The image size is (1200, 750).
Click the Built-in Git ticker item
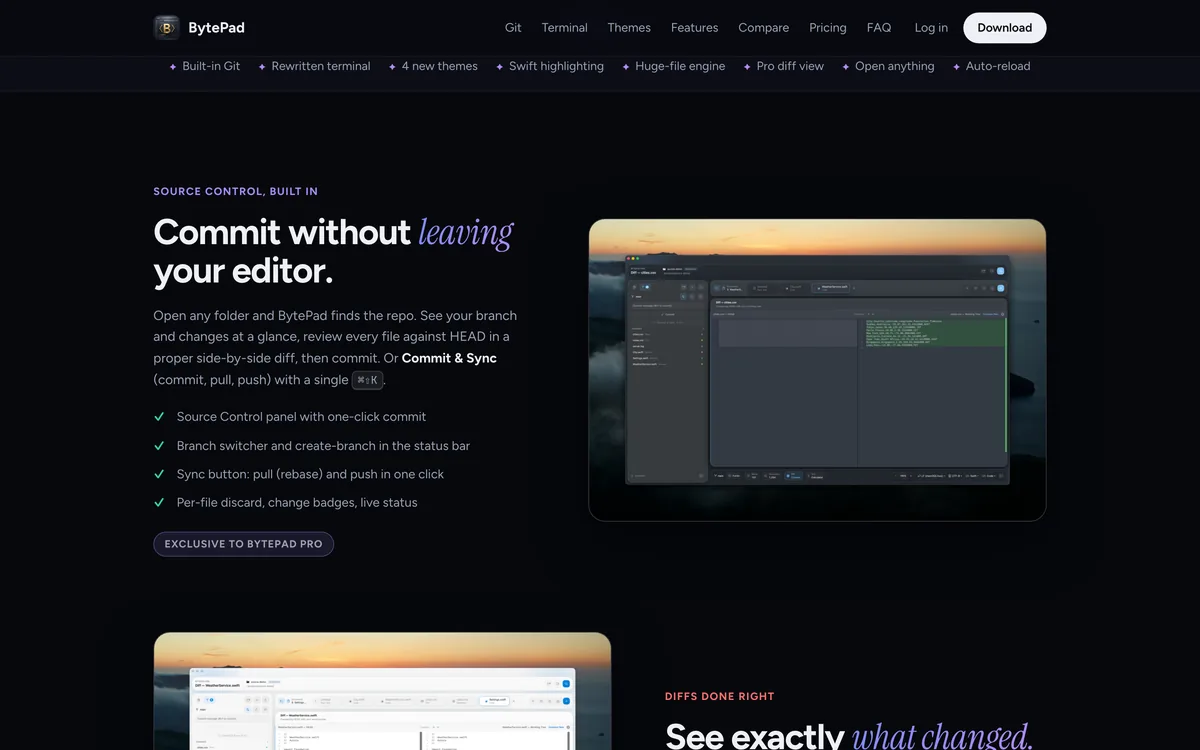(x=211, y=66)
